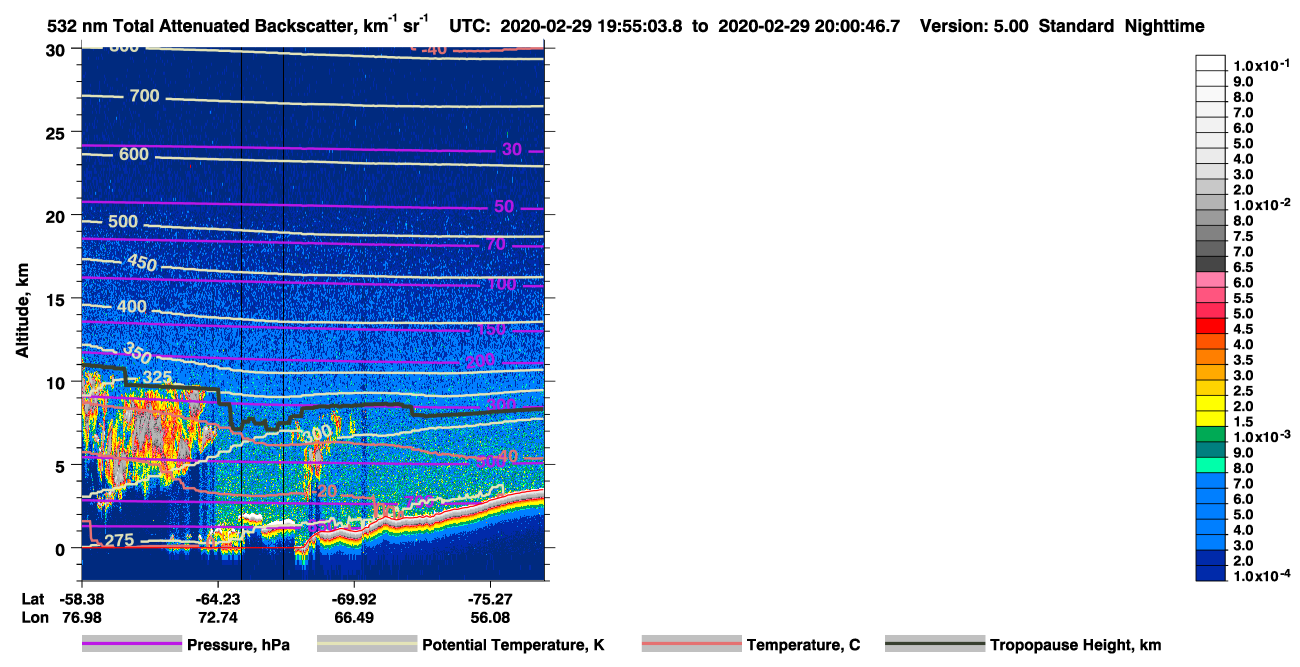The width and height of the screenshot is (1300, 667).
Task: Click the '600' potential temperature contour label
Action: [x=134, y=154]
